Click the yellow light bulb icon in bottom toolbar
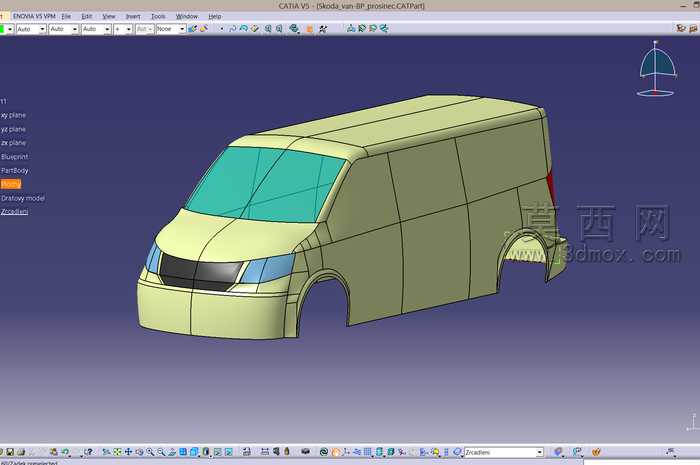 pyautogui.click(x=436, y=452)
